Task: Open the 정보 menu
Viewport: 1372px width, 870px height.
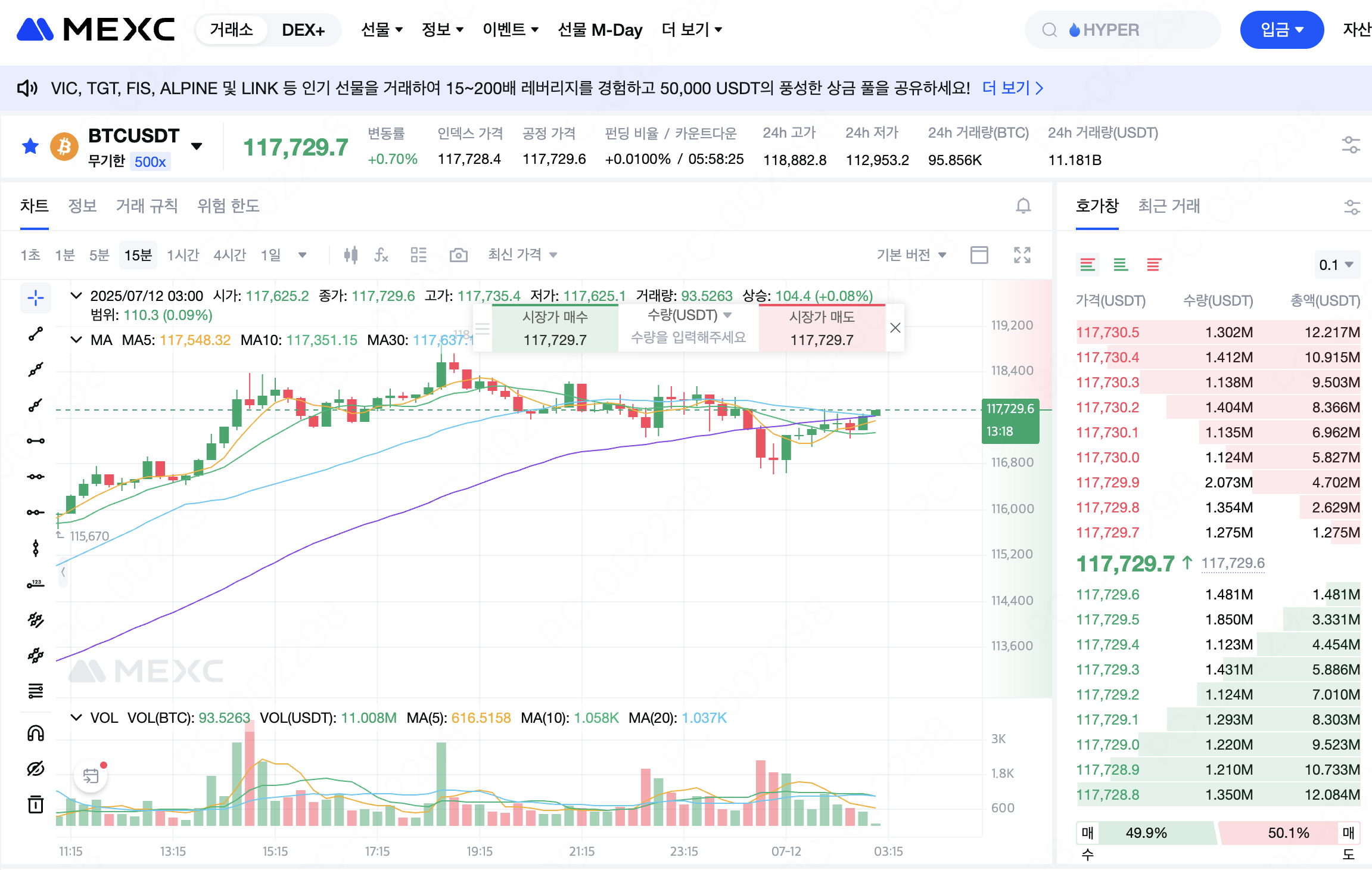Action: 442,30
